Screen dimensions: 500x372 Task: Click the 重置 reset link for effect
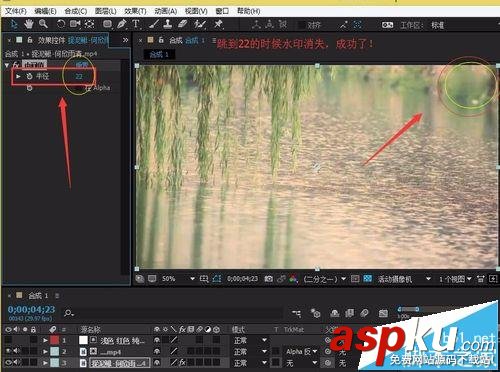point(82,64)
